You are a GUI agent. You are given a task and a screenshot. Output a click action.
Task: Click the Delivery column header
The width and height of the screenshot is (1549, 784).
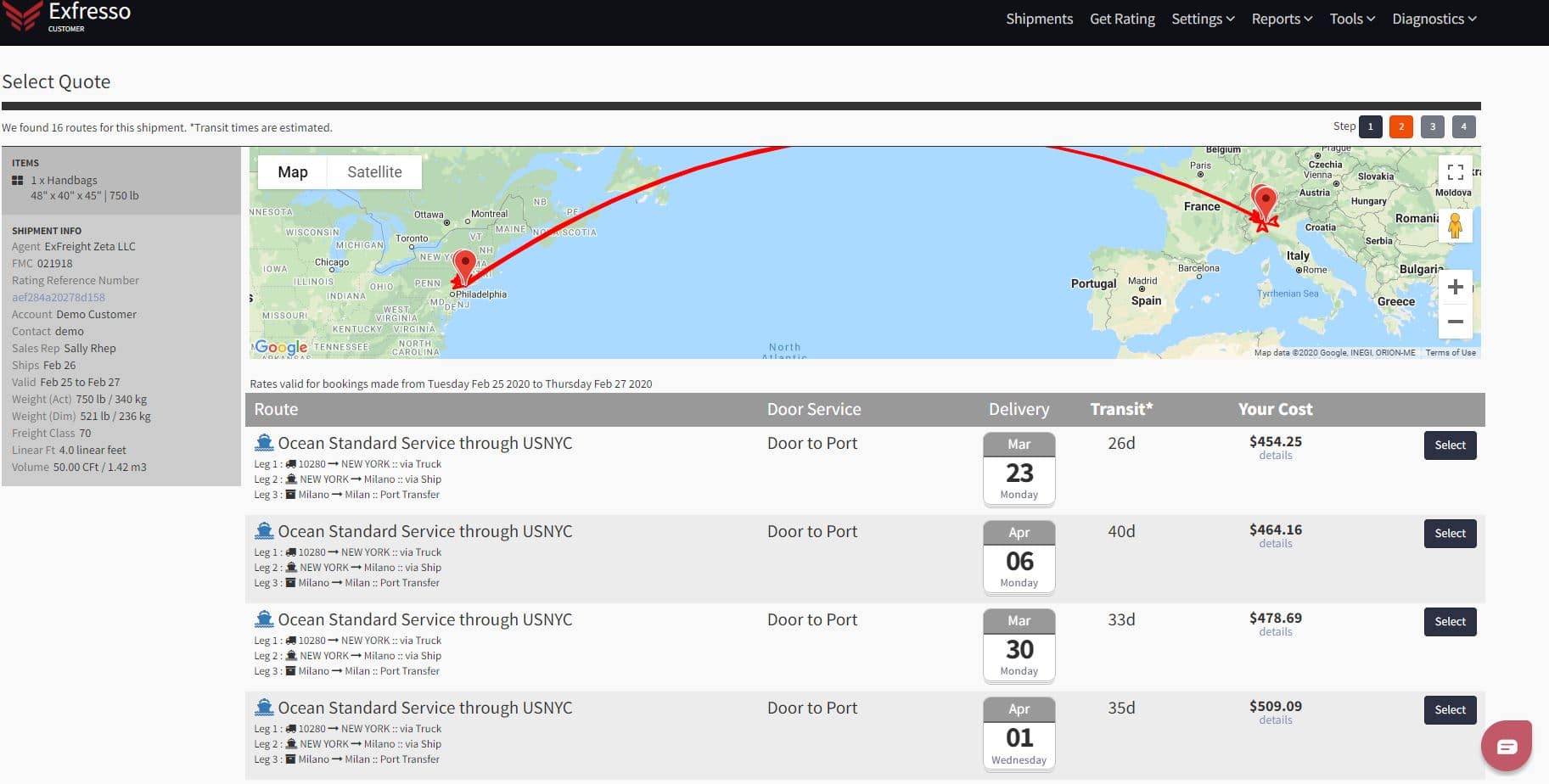tap(1019, 409)
